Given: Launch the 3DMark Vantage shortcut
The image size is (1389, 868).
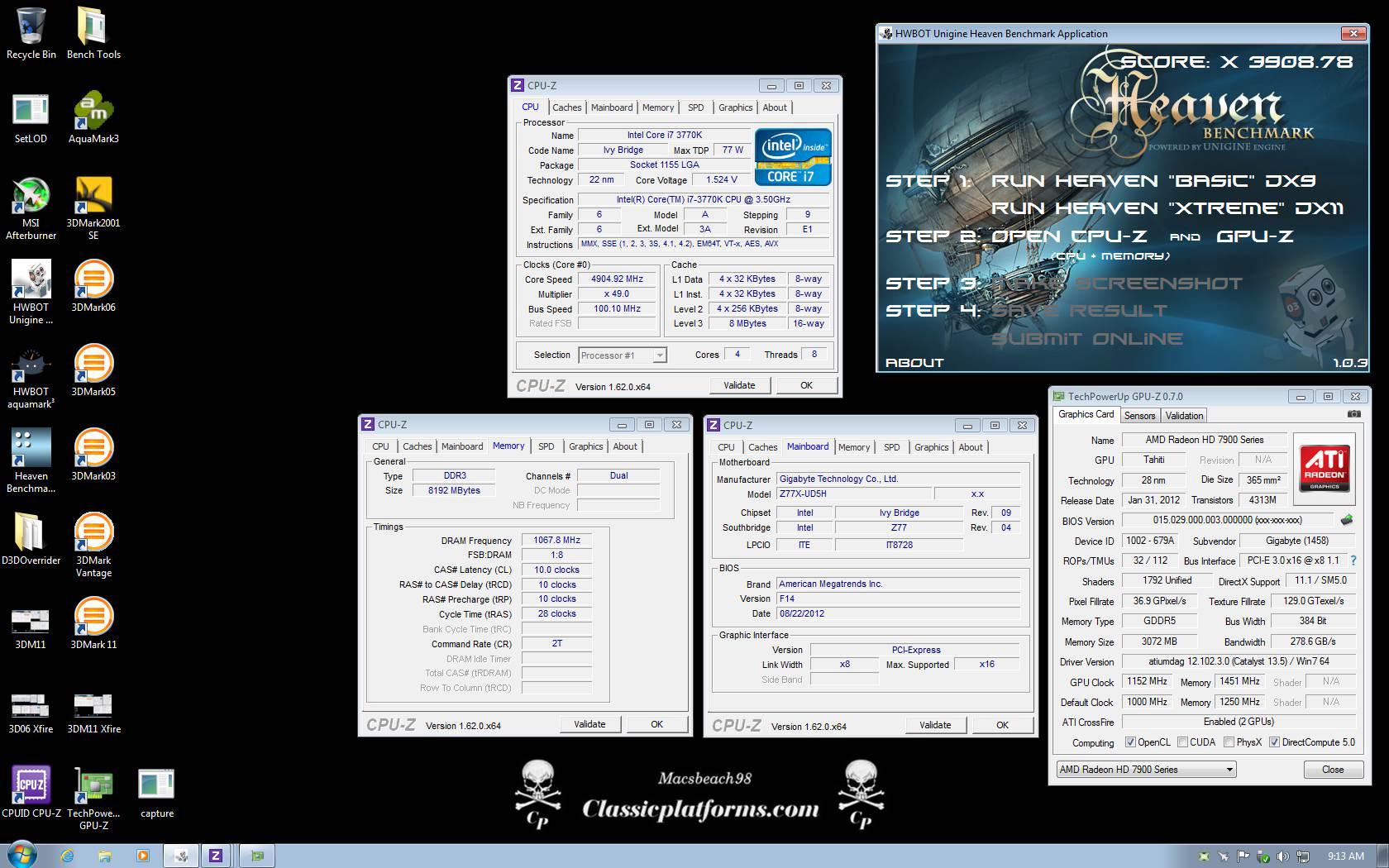Looking at the screenshot, I should [x=93, y=546].
